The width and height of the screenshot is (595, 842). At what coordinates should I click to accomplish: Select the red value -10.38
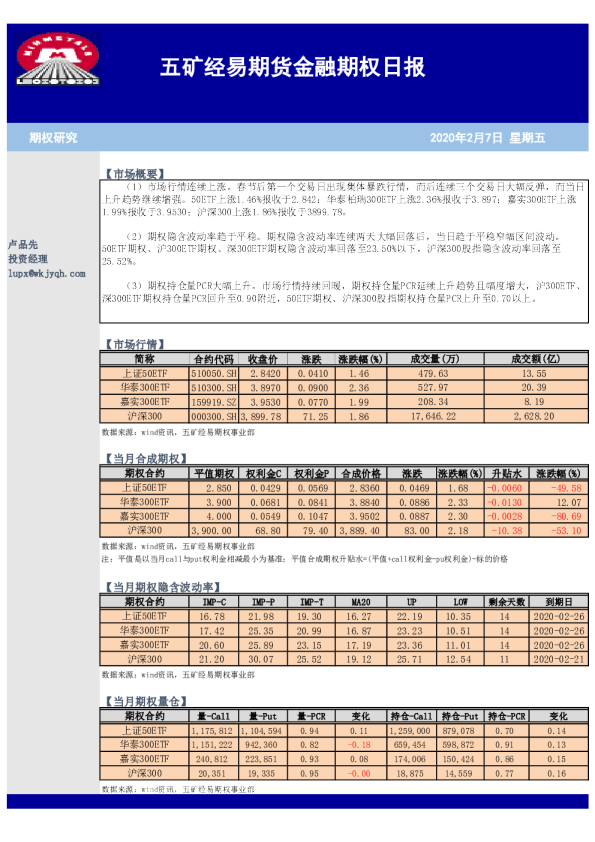(x=506, y=531)
